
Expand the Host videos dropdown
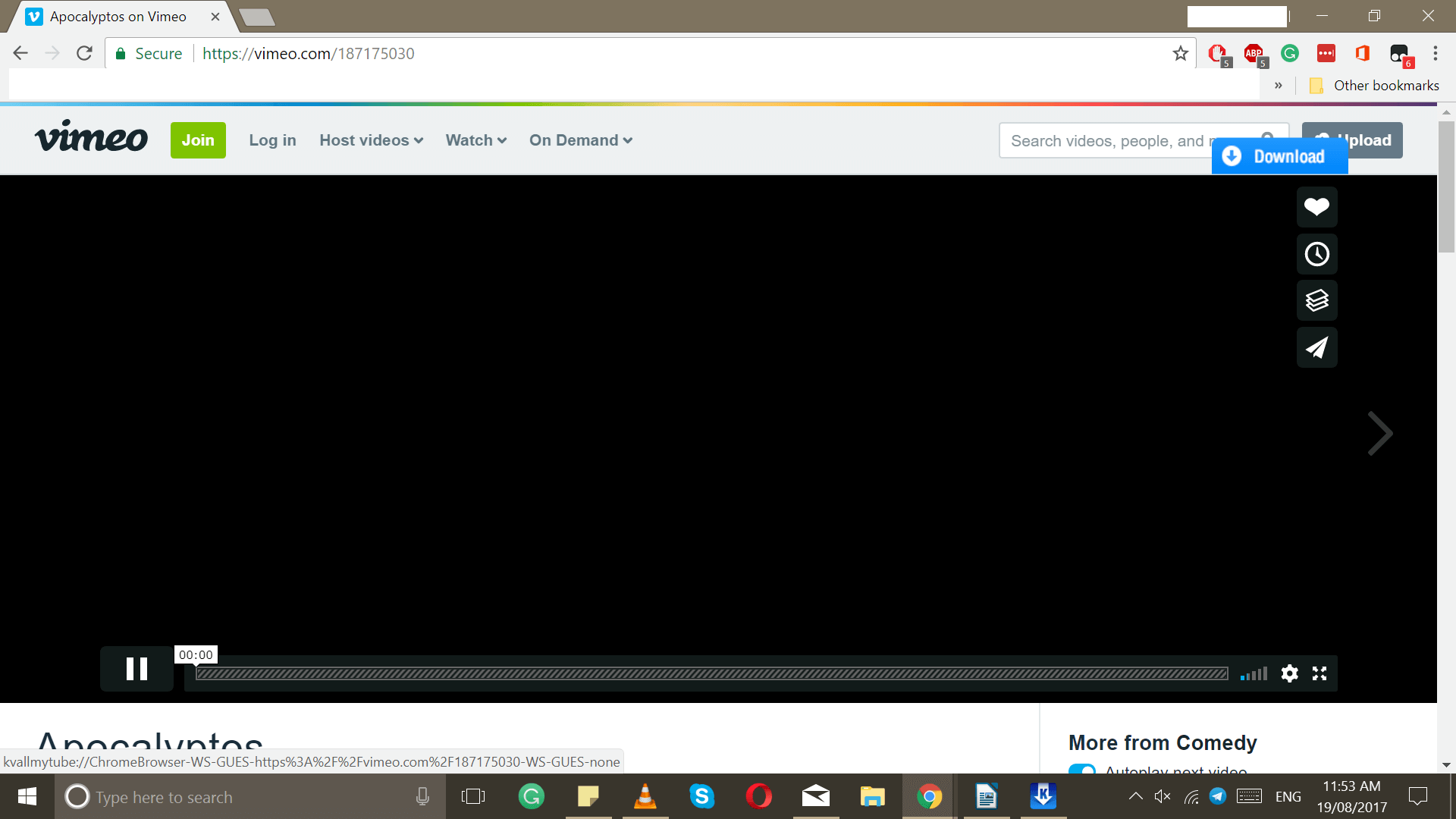371,140
